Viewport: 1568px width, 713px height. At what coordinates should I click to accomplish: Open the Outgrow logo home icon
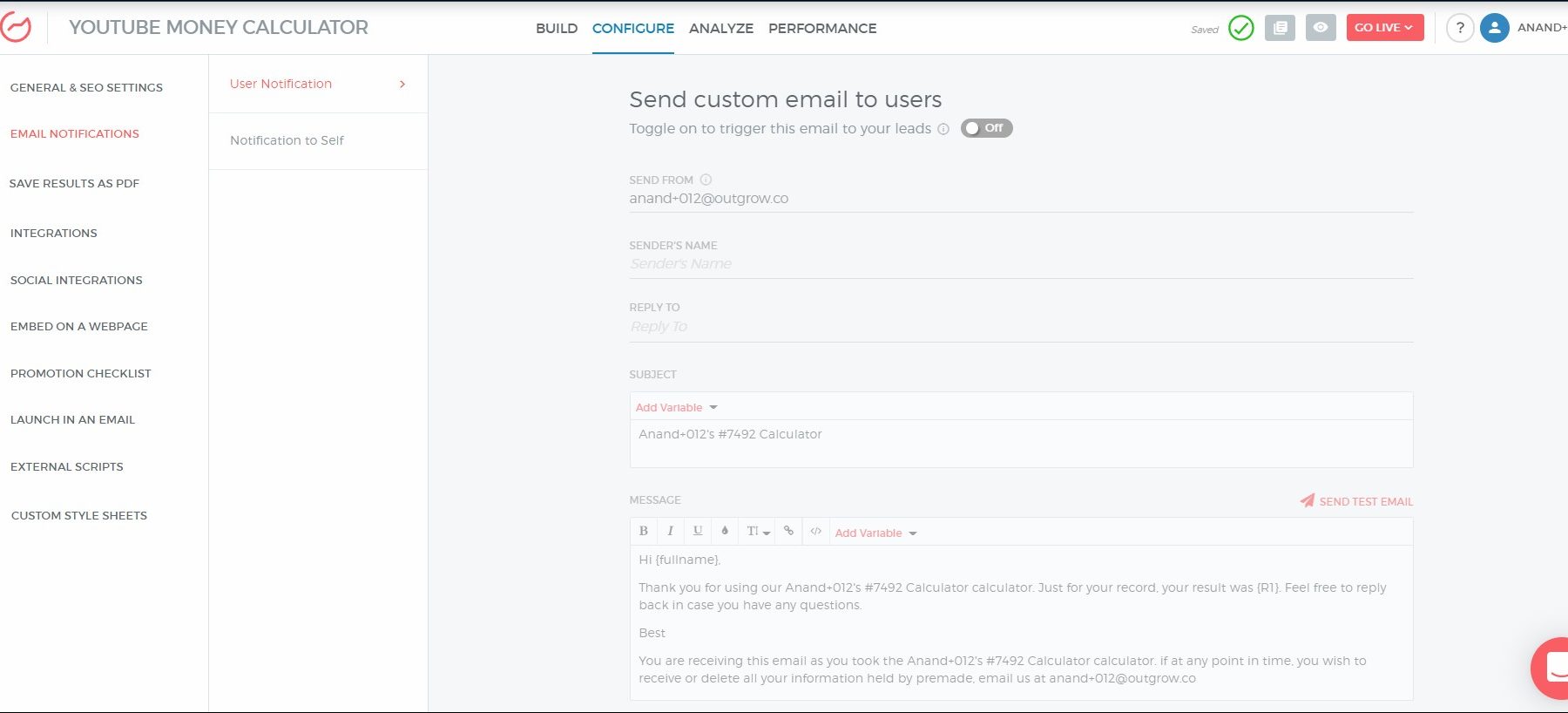[x=16, y=28]
